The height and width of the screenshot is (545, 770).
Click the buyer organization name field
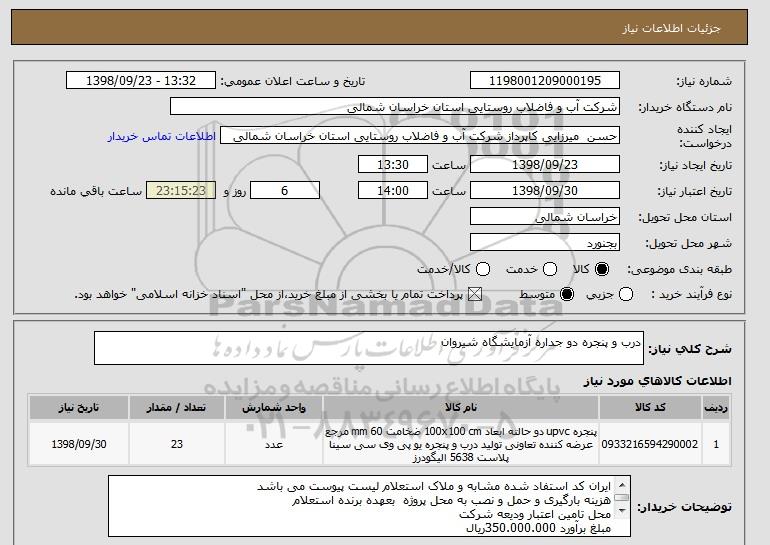(x=395, y=107)
